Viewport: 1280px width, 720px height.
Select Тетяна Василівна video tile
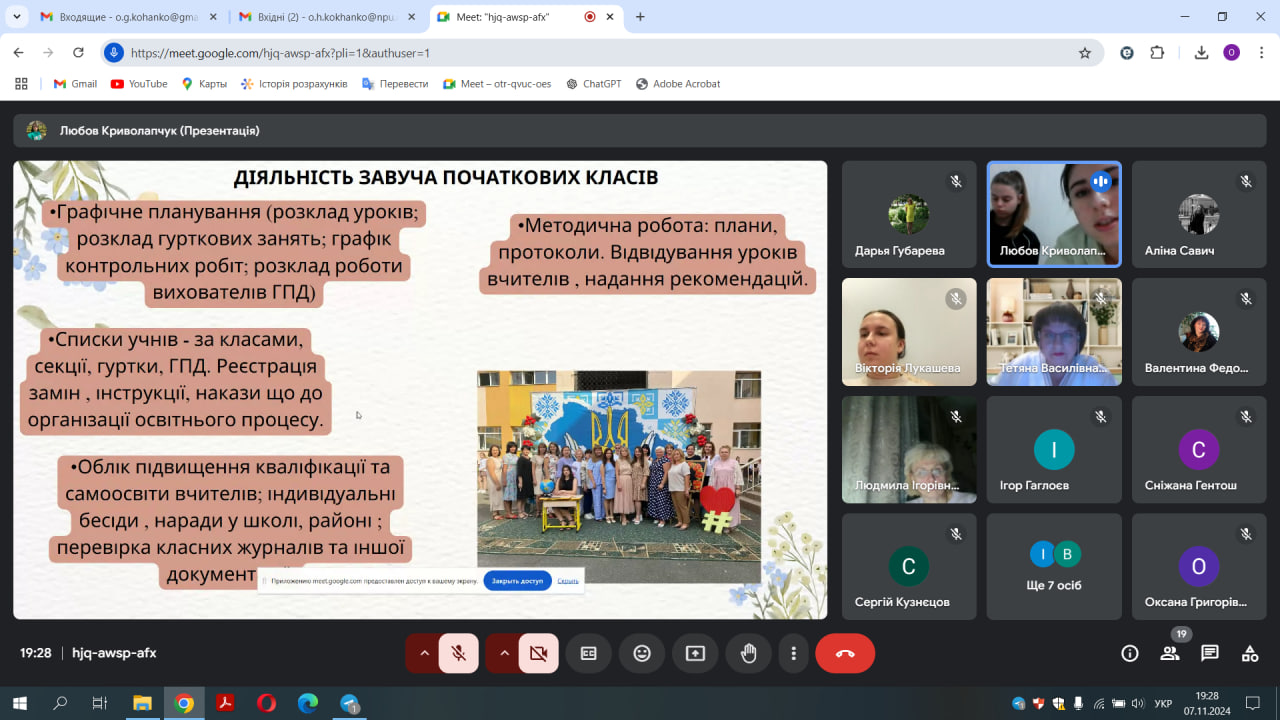point(1054,332)
